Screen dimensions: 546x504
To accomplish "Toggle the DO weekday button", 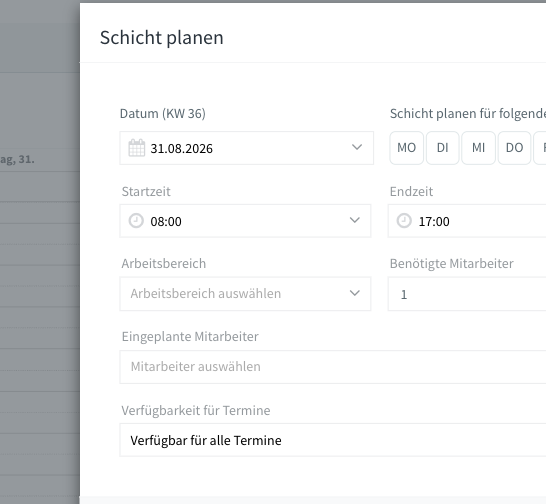I will (x=514, y=148).
